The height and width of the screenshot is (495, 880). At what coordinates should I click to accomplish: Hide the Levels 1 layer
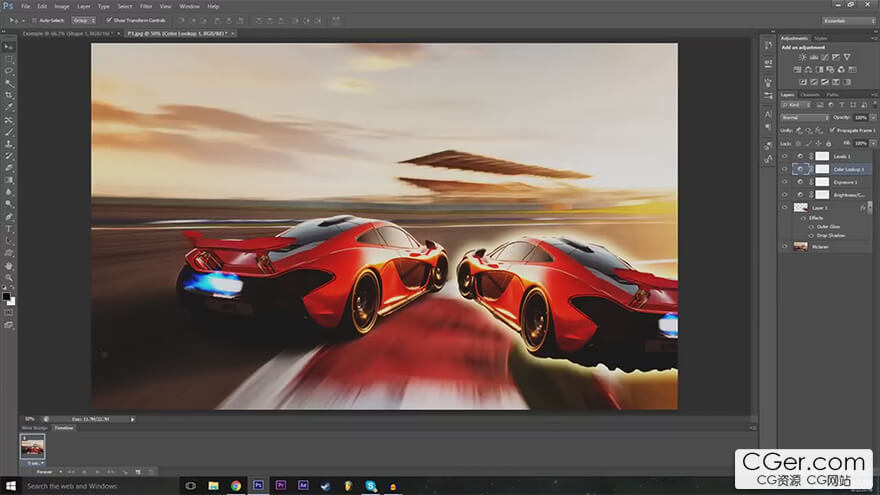point(785,156)
